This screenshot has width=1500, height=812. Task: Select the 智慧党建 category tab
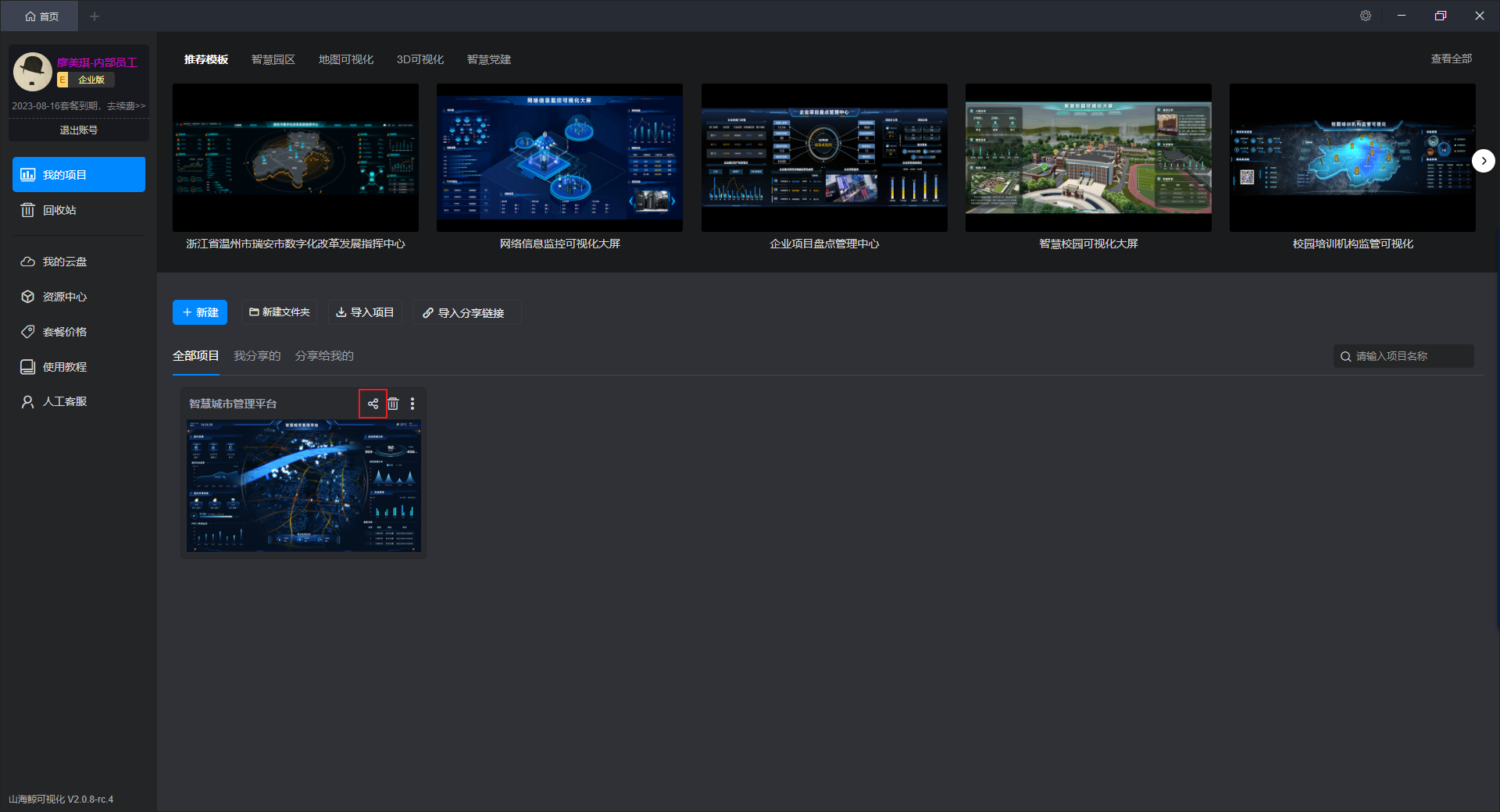(x=489, y=59)
